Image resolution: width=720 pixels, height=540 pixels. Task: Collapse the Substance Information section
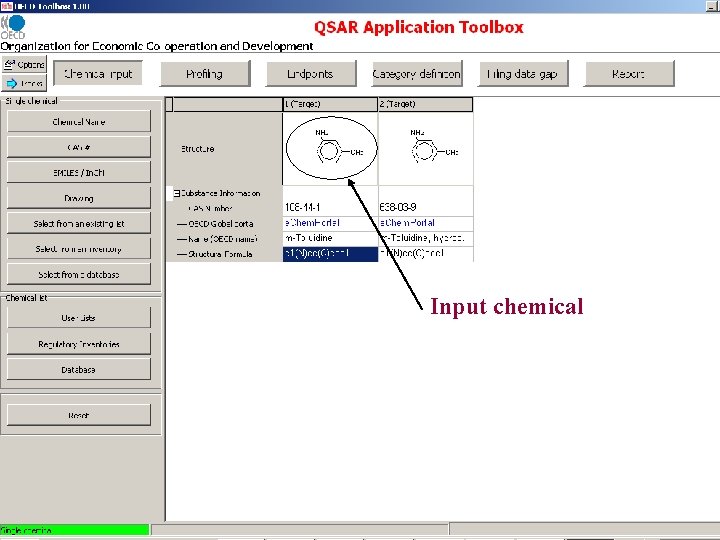click(x=177, y=193)
